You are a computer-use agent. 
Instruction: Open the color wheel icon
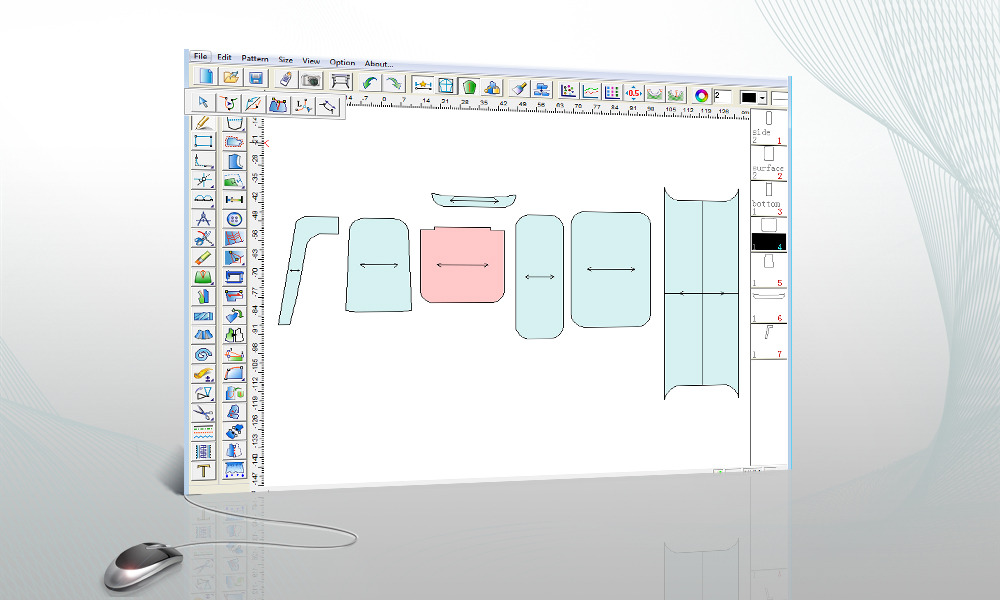click(x=702, y=95)
